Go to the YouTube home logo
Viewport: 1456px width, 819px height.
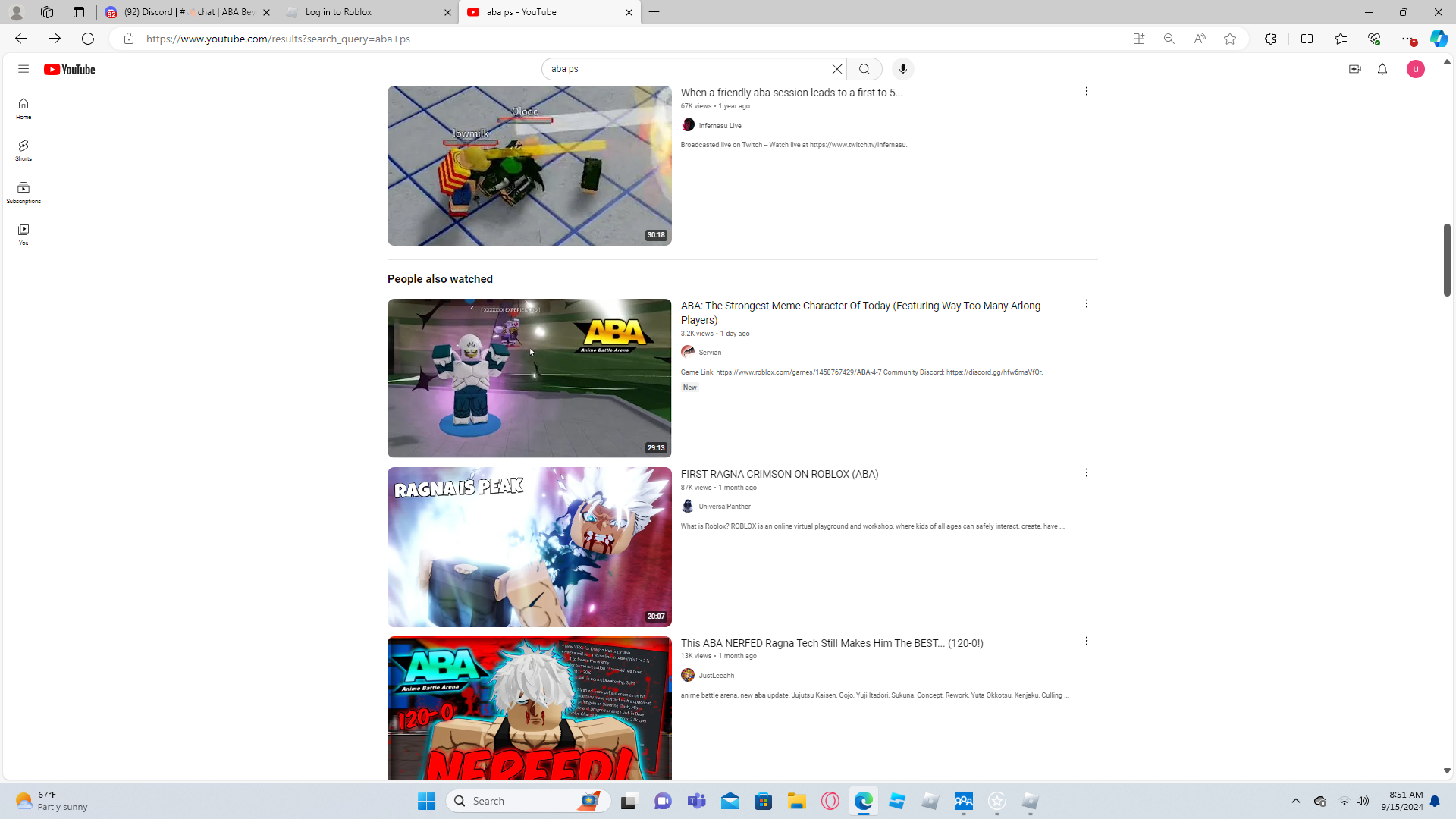tap(69, 69)
